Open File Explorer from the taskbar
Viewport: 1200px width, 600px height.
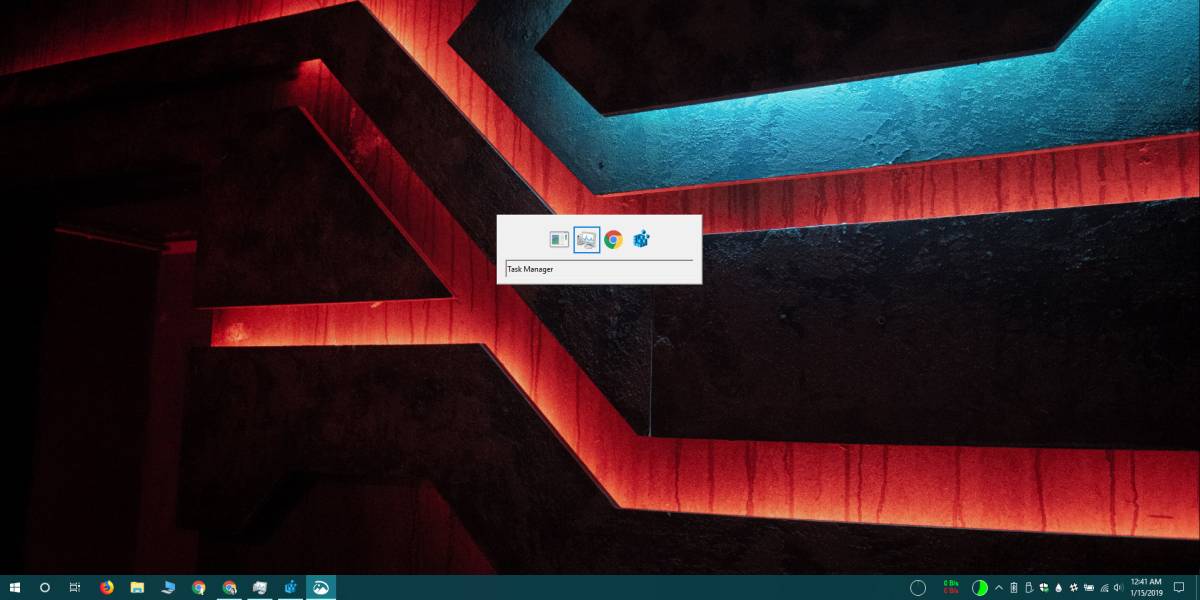coord(135,588)
